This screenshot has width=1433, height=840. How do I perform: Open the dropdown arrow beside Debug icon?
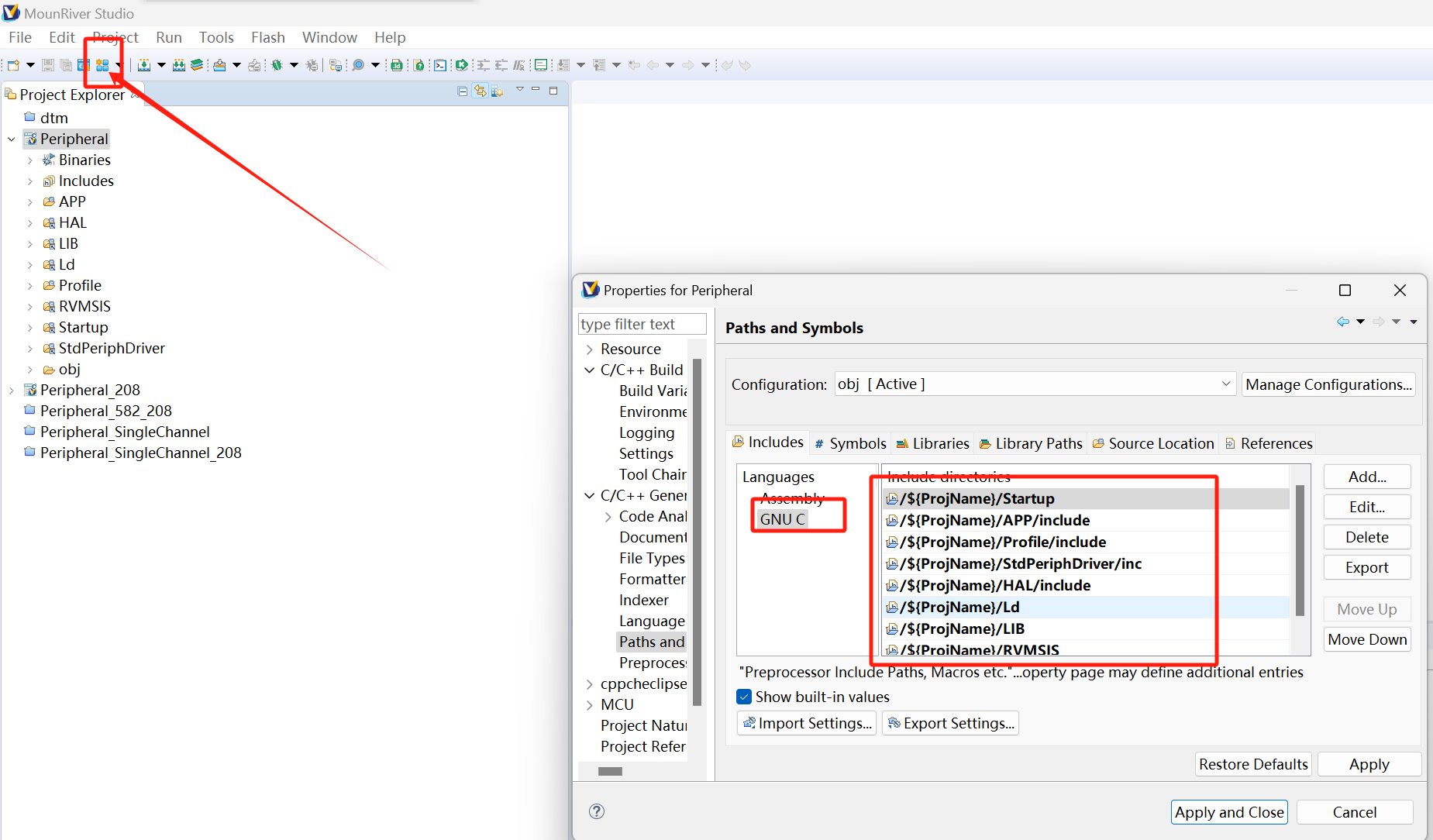[294, 65]
